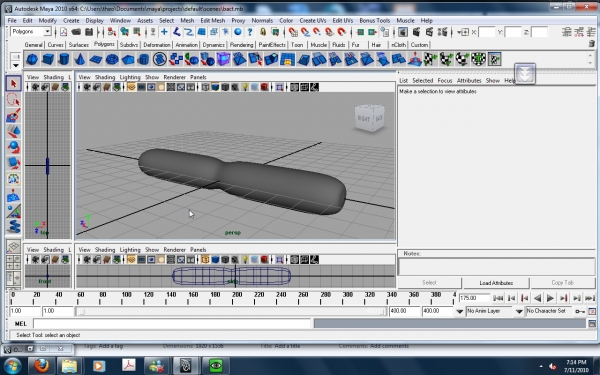
Task: Open the input mode dropdown before X field
Action: pos(463,33)
